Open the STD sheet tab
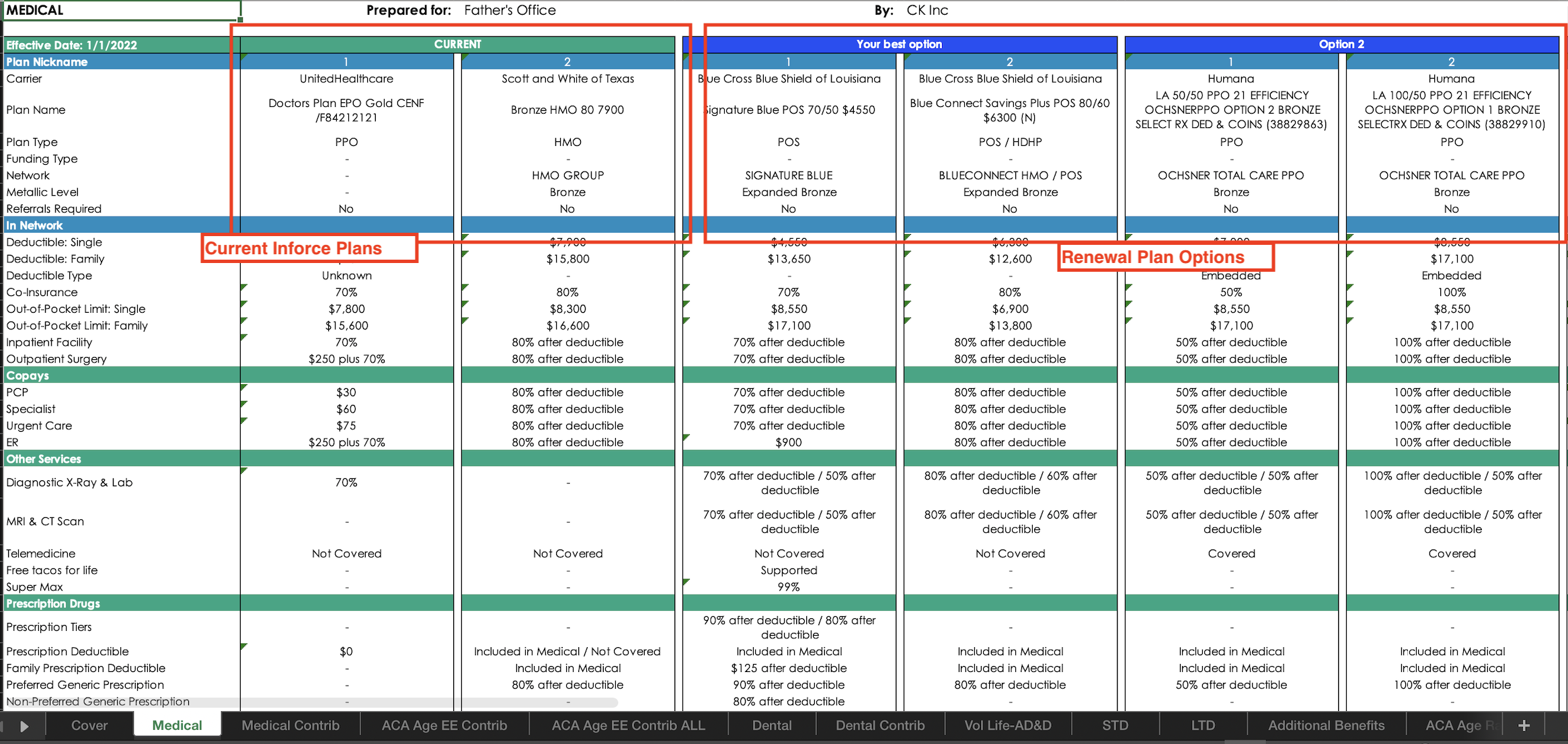This screenshot has height=744, width=1568. tap(1115, 725)
